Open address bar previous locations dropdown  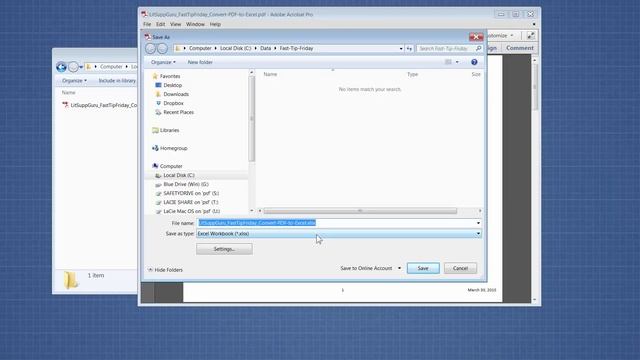click(x=401, y=48)
